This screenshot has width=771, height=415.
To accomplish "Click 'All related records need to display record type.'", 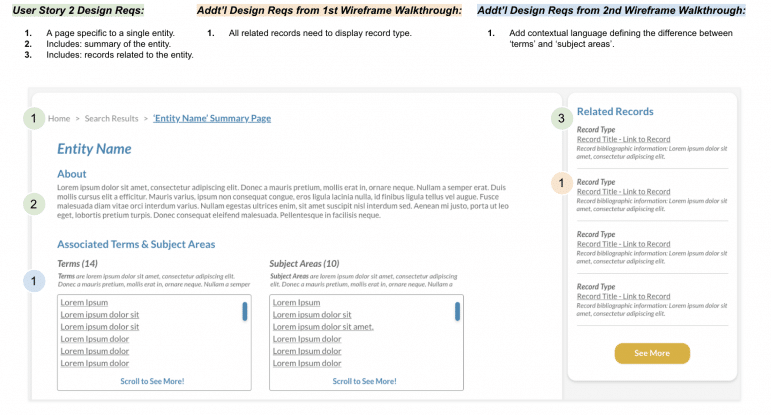I will coord(320,33).
